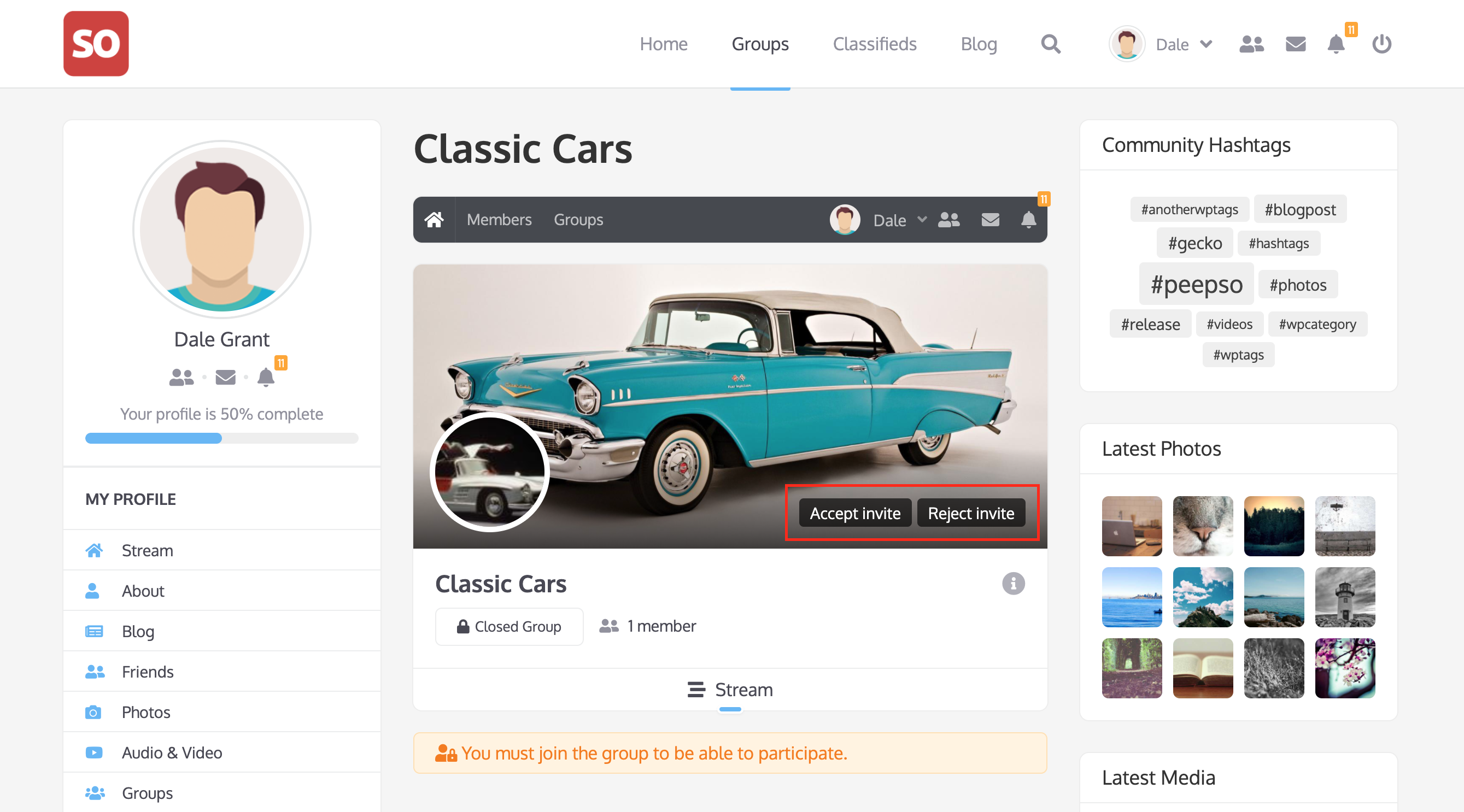Open the cat nose photo thumbnail

point(1203,526)
